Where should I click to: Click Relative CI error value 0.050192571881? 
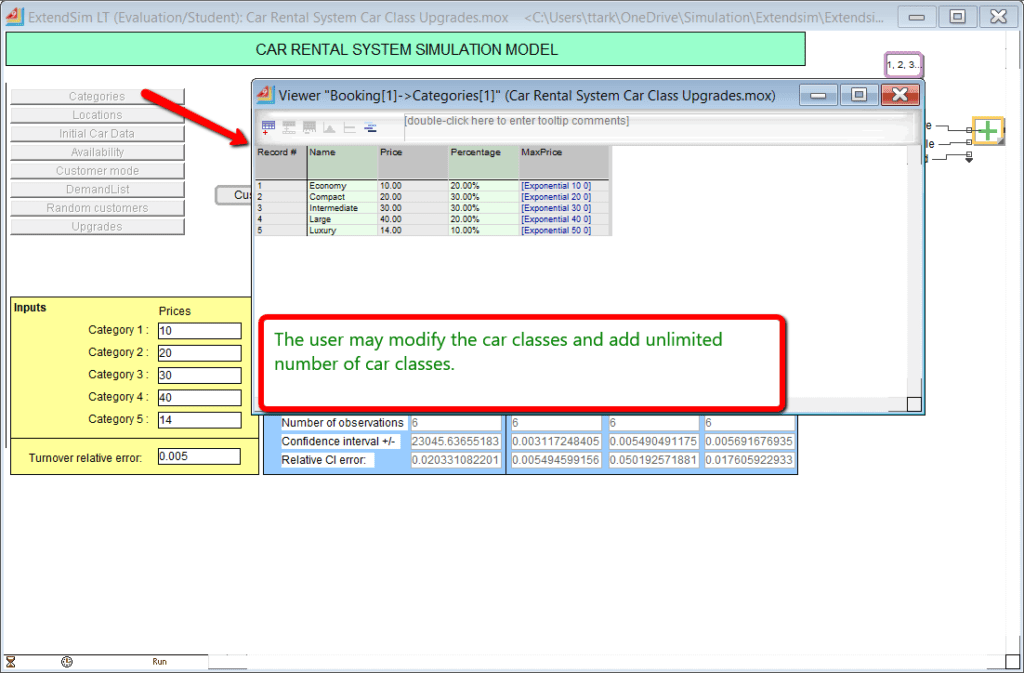tap(654, 460)
